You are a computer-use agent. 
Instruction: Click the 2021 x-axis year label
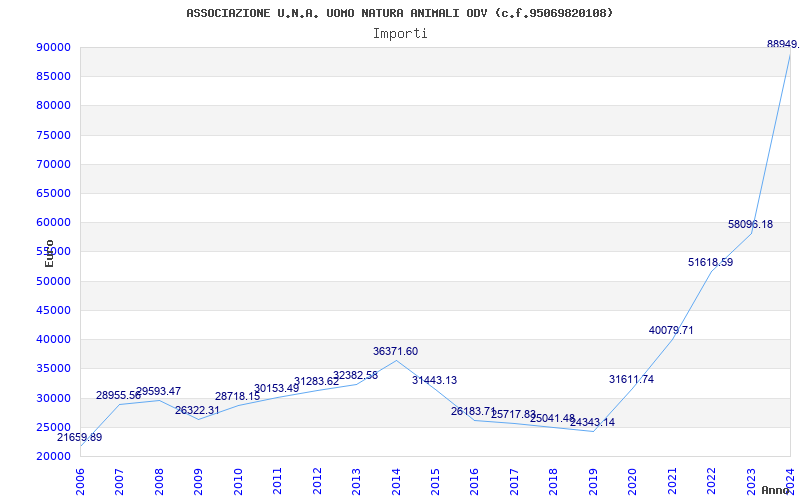click(672, 482)
